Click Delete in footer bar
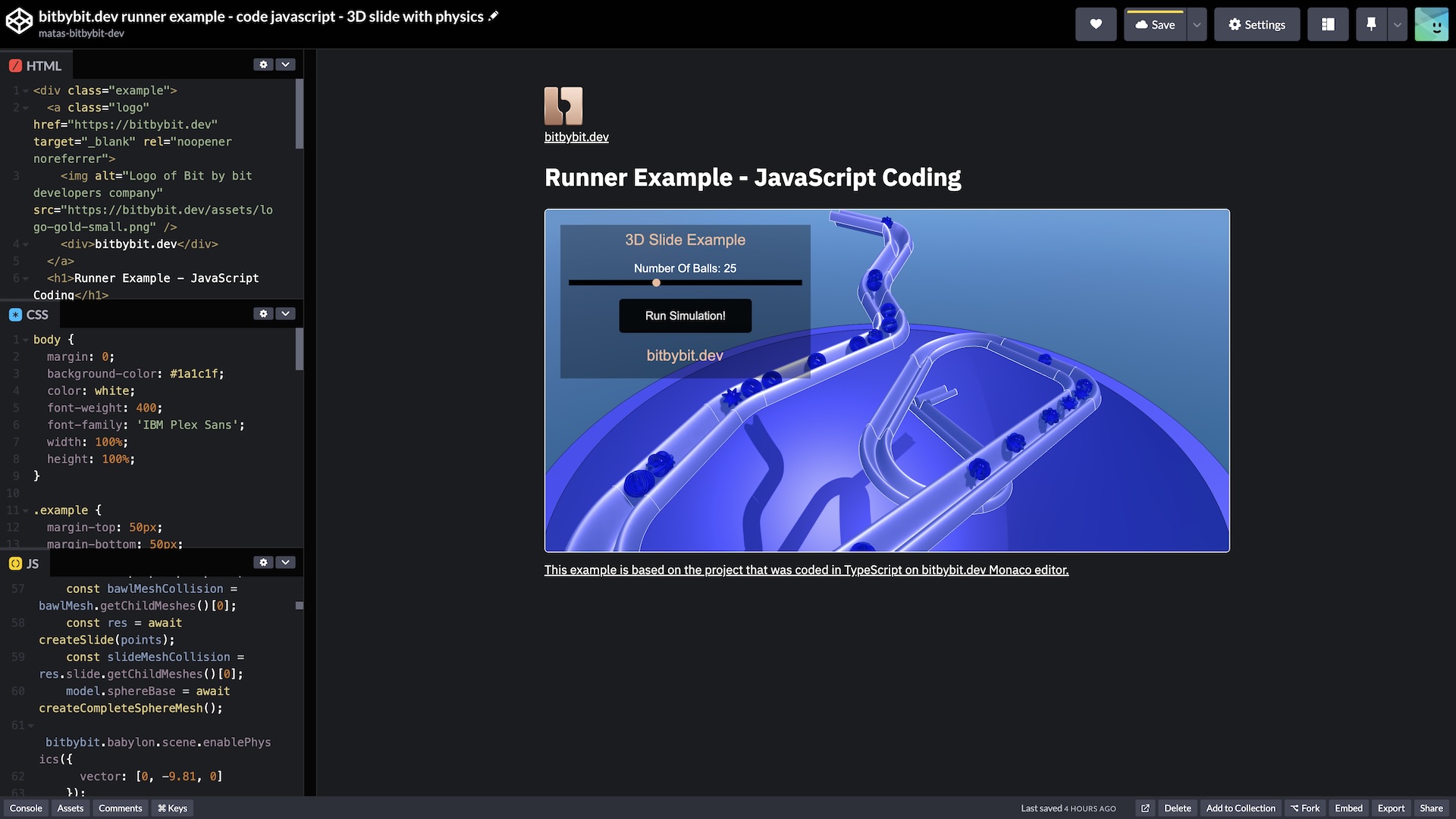The image size is (1456, 819). [1178, 808]
